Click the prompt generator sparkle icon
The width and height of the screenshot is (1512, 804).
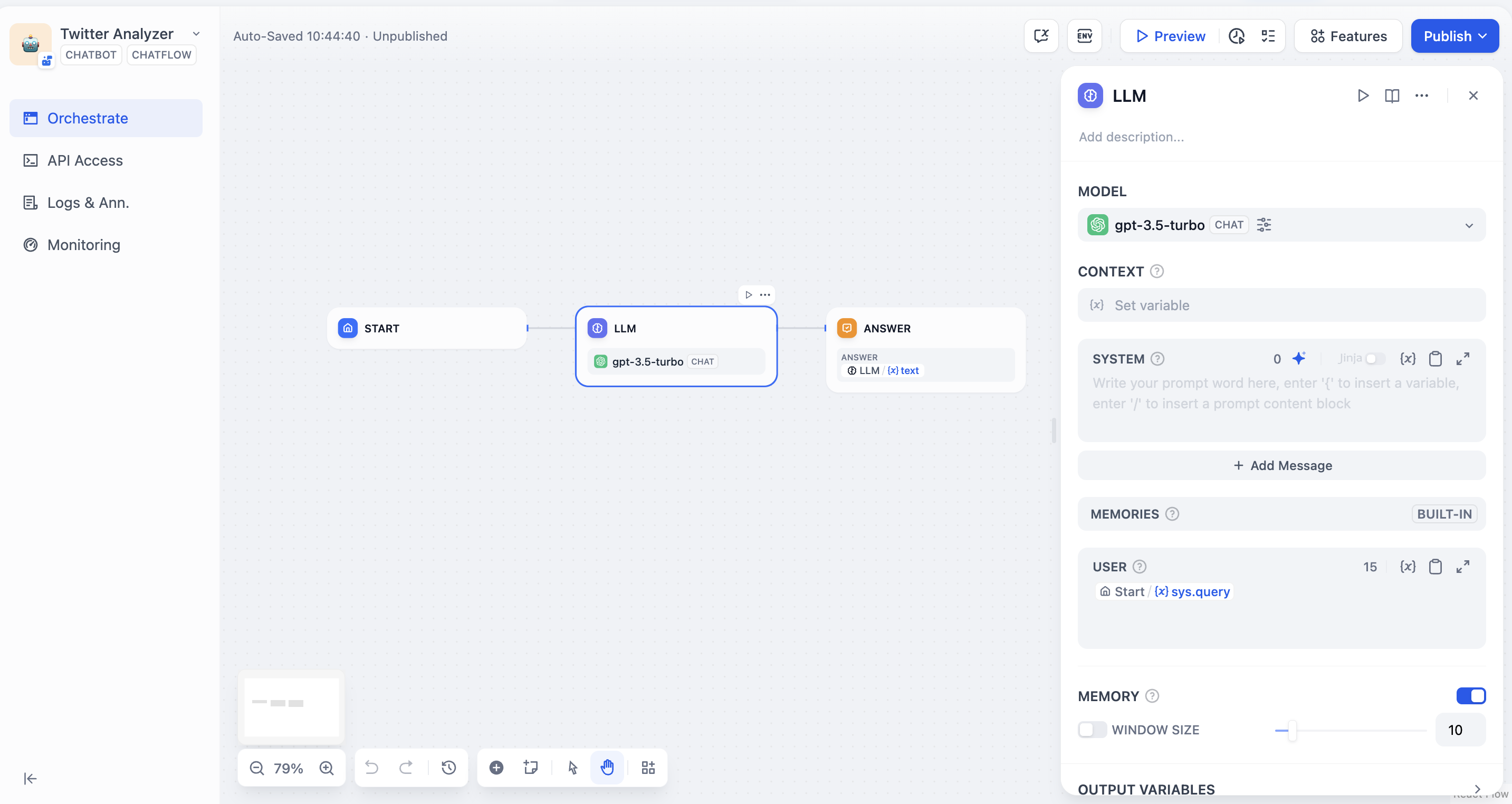(1299, 359)
